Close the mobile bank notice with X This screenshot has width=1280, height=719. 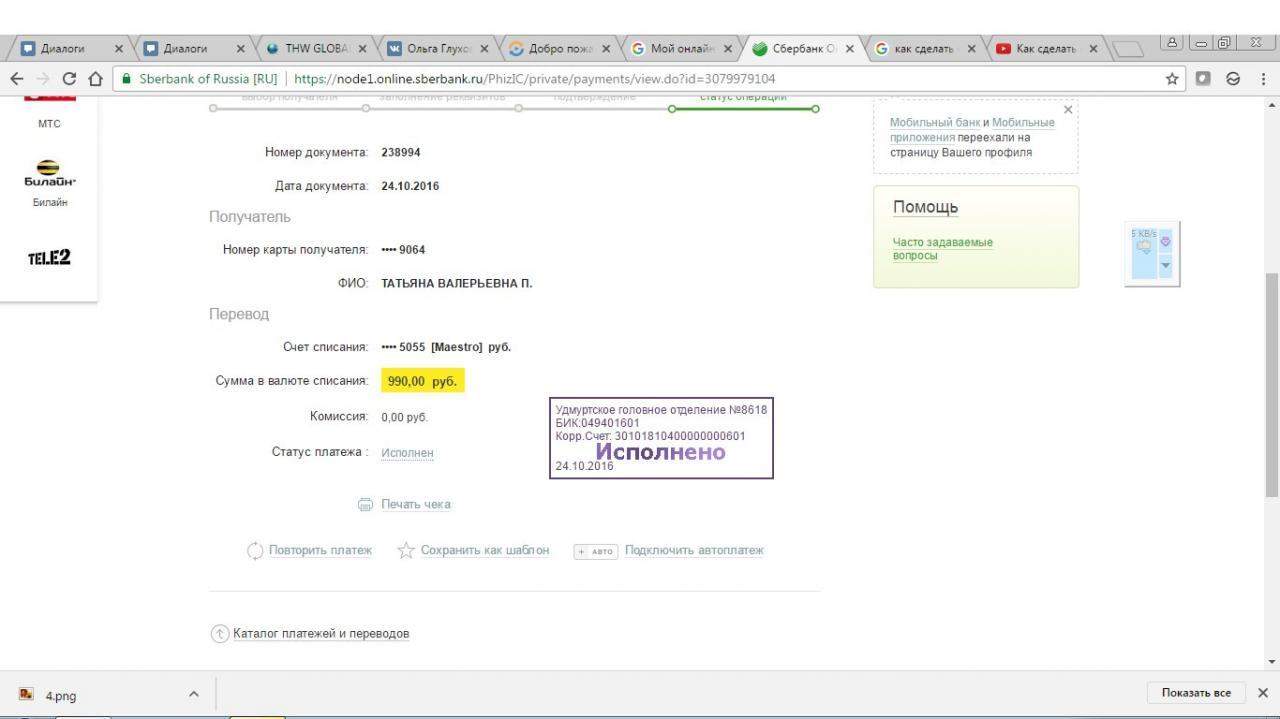click(1068, 110)
